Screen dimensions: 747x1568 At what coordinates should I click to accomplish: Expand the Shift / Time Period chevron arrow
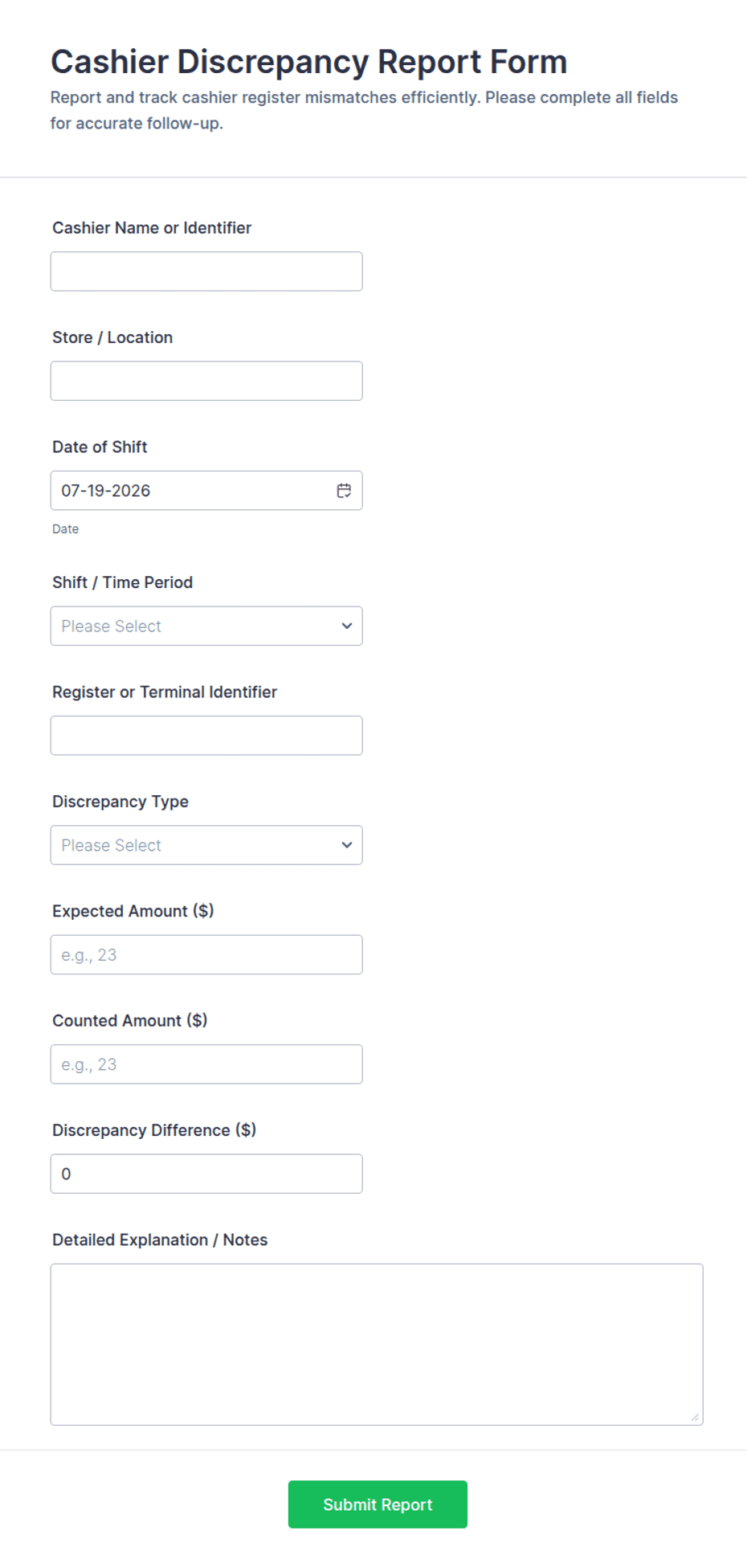[x=347, y=626]
